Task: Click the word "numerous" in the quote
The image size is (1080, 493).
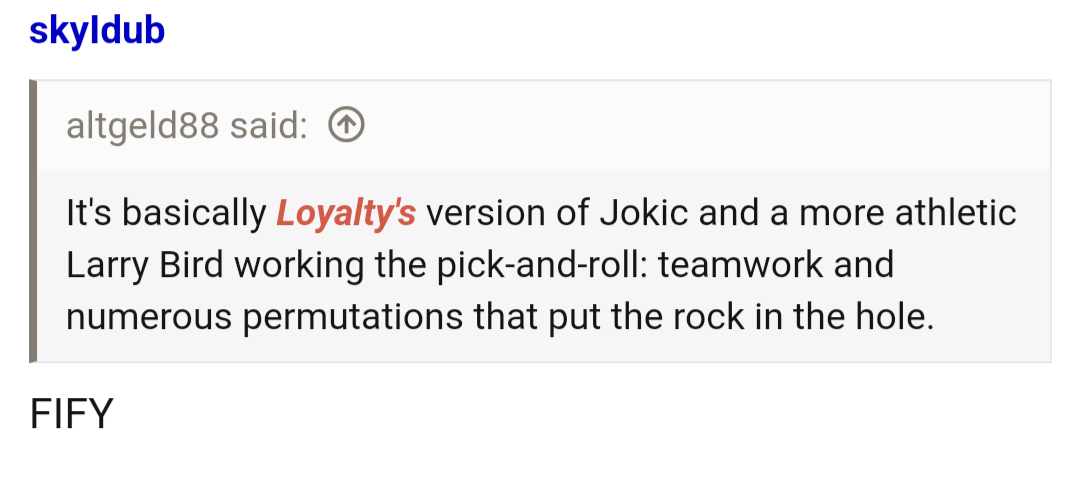Action: pos(147,317)
